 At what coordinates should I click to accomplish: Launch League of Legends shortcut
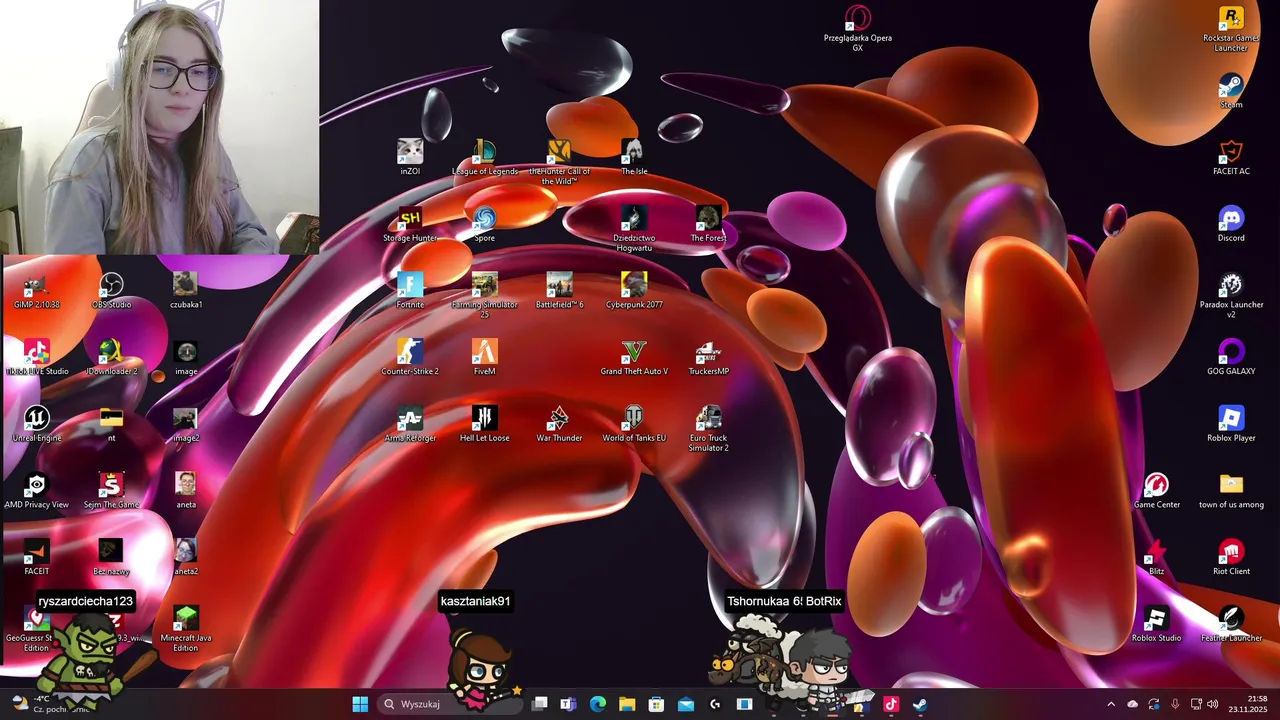coord(484,157)
